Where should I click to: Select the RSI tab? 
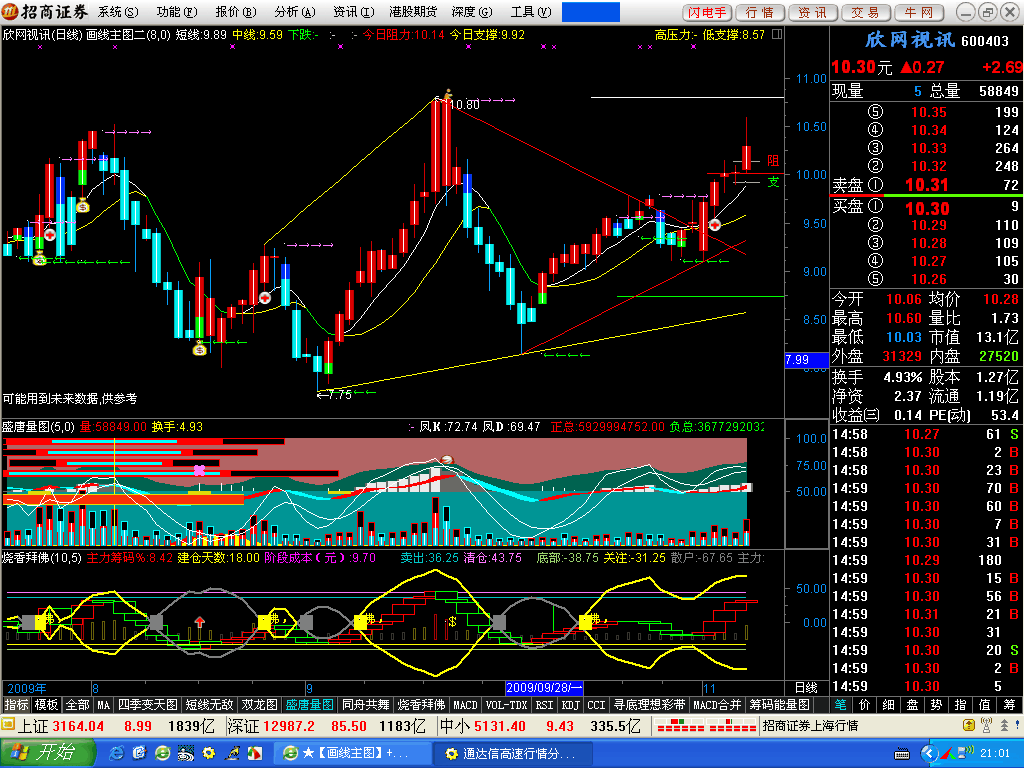click(x=544, y=705)
